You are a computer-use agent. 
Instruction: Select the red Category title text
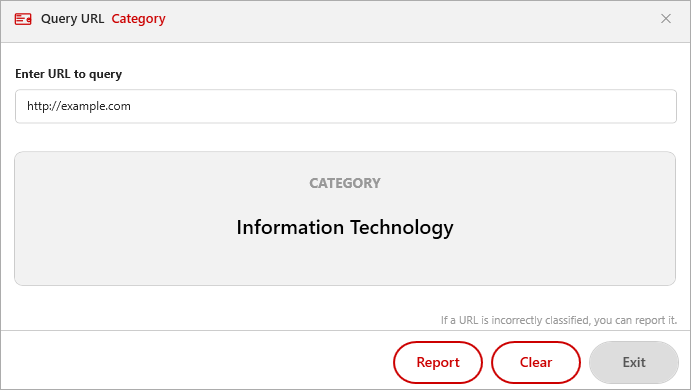click(x=138, y=19)
